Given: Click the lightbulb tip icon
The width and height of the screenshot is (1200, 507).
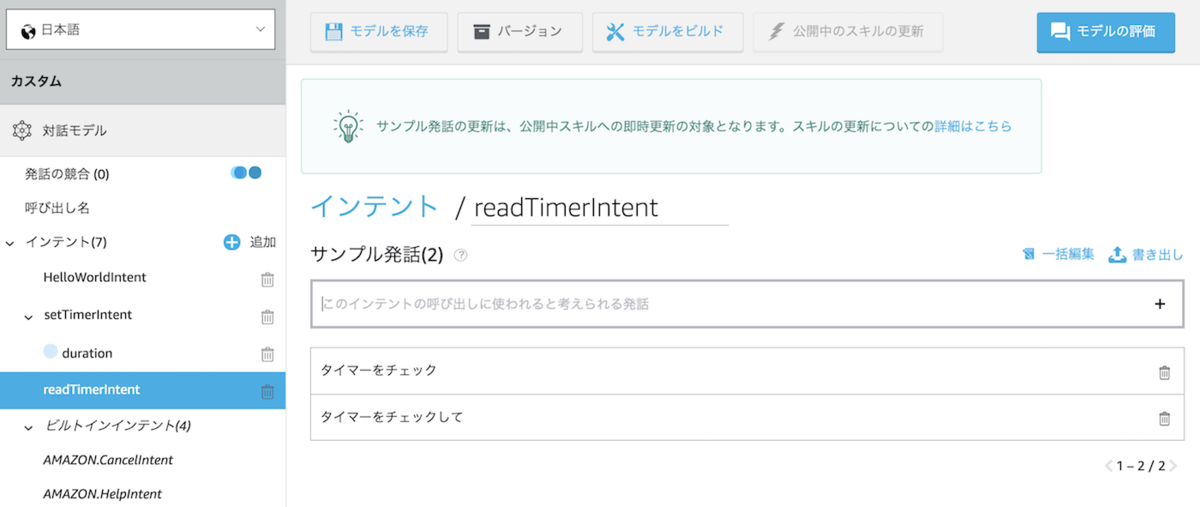Looking at the screenshot, I should (347, 126).
